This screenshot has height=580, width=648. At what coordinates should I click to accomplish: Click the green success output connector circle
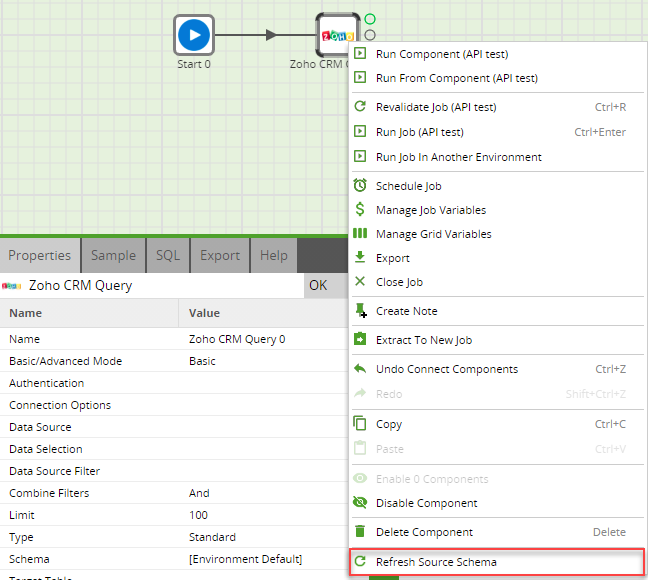point(370,19)
